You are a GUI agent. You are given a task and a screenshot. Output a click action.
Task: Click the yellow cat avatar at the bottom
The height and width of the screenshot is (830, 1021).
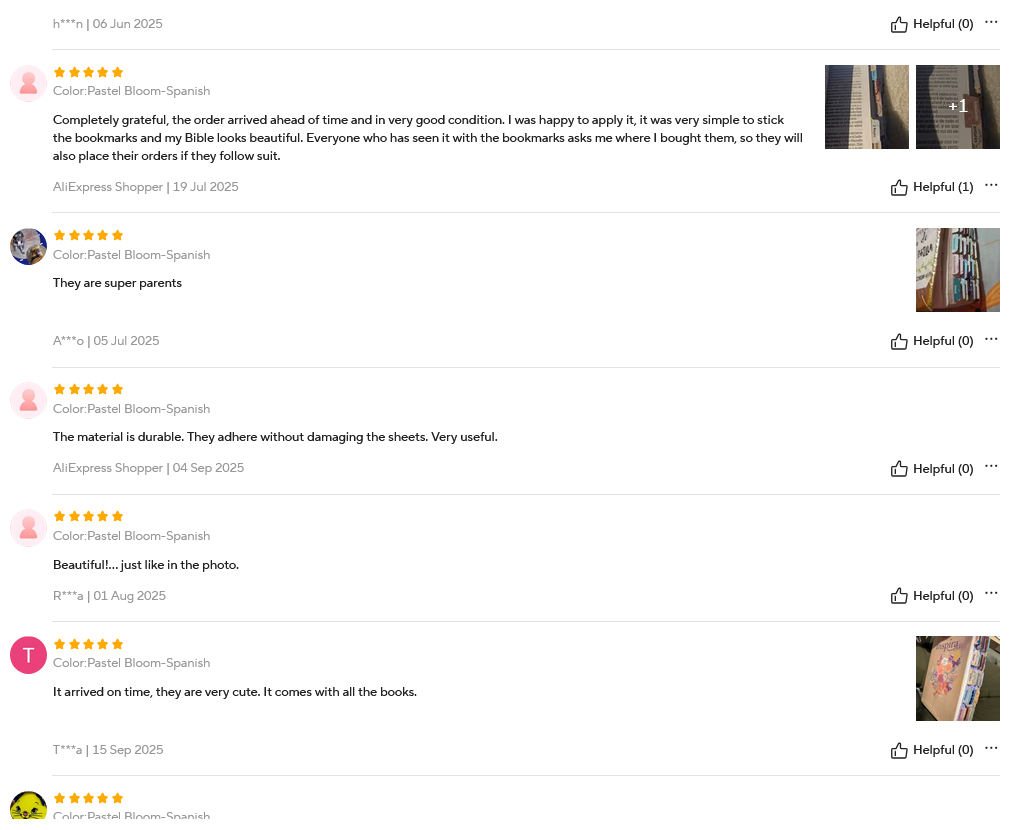click(x=28, y=808)
